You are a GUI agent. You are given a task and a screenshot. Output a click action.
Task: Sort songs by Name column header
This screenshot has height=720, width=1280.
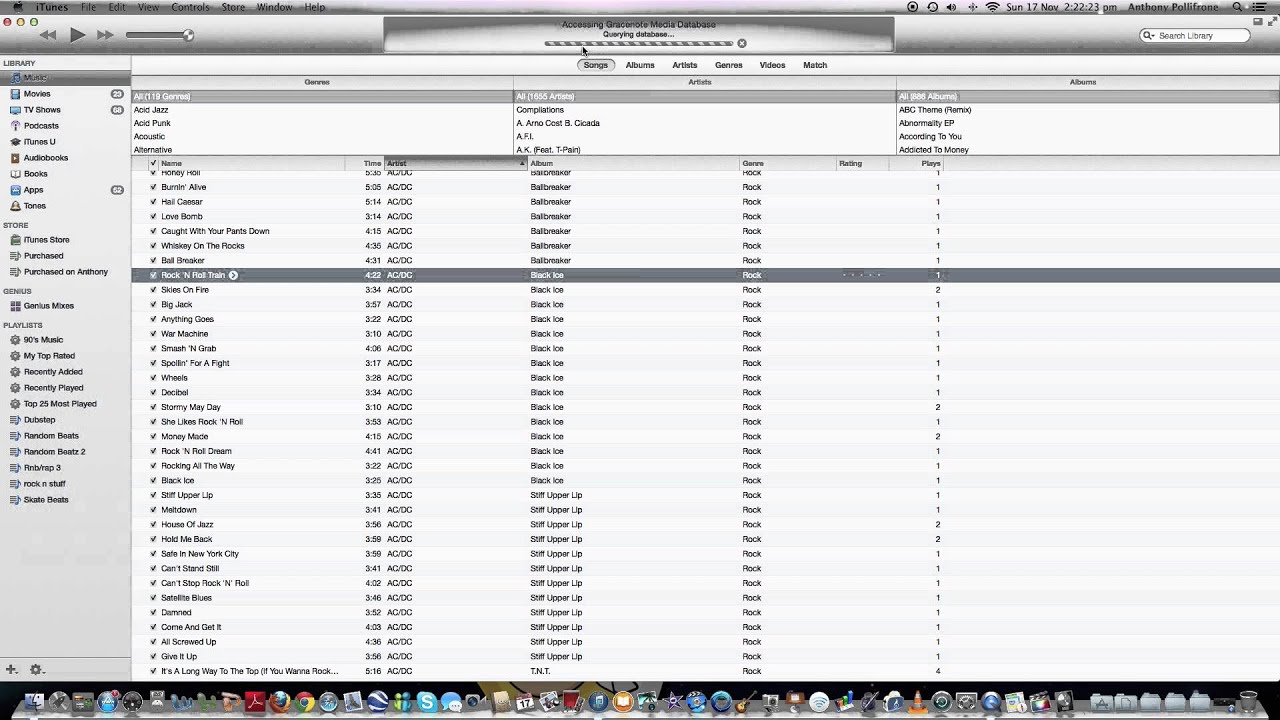click(x=252, y=163)
